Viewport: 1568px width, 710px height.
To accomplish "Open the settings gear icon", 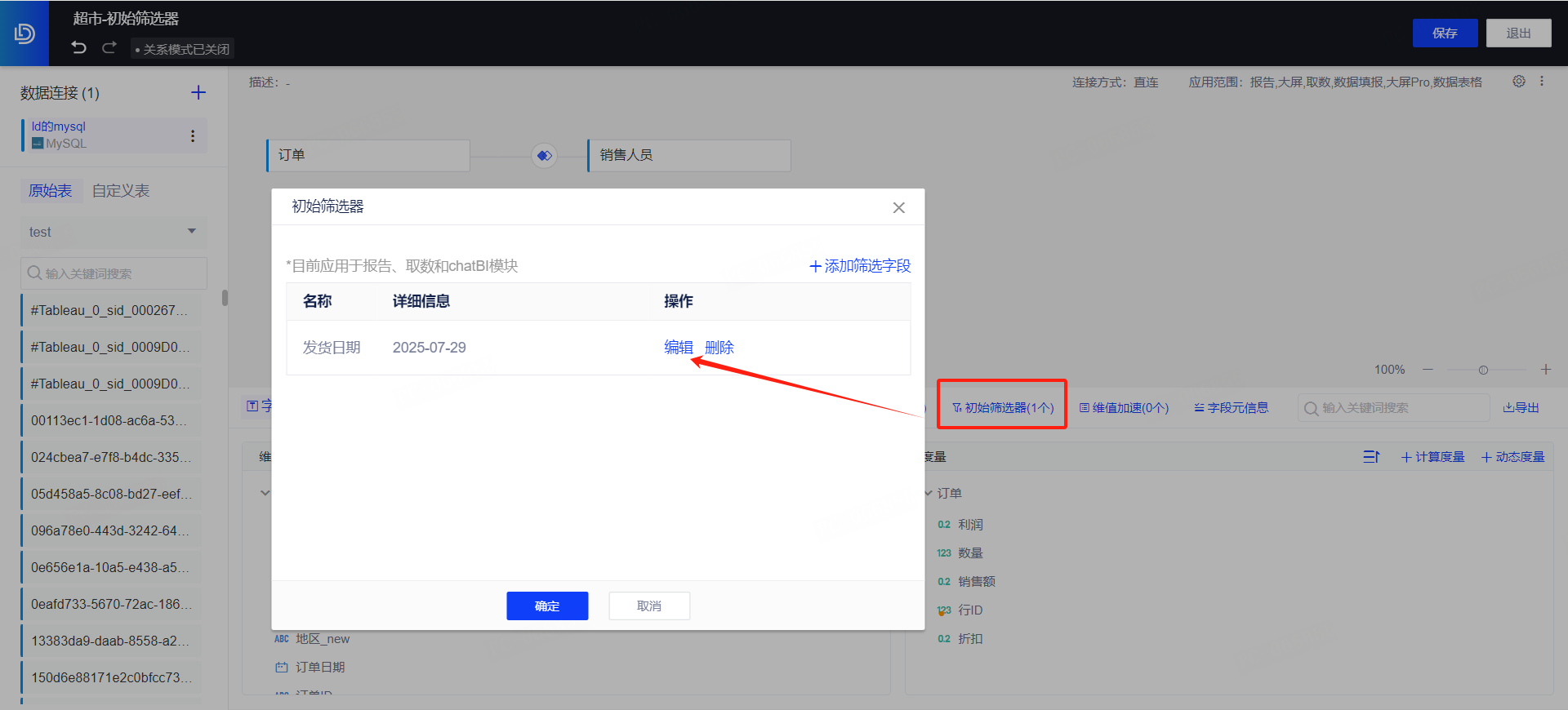I will 1518,82.
